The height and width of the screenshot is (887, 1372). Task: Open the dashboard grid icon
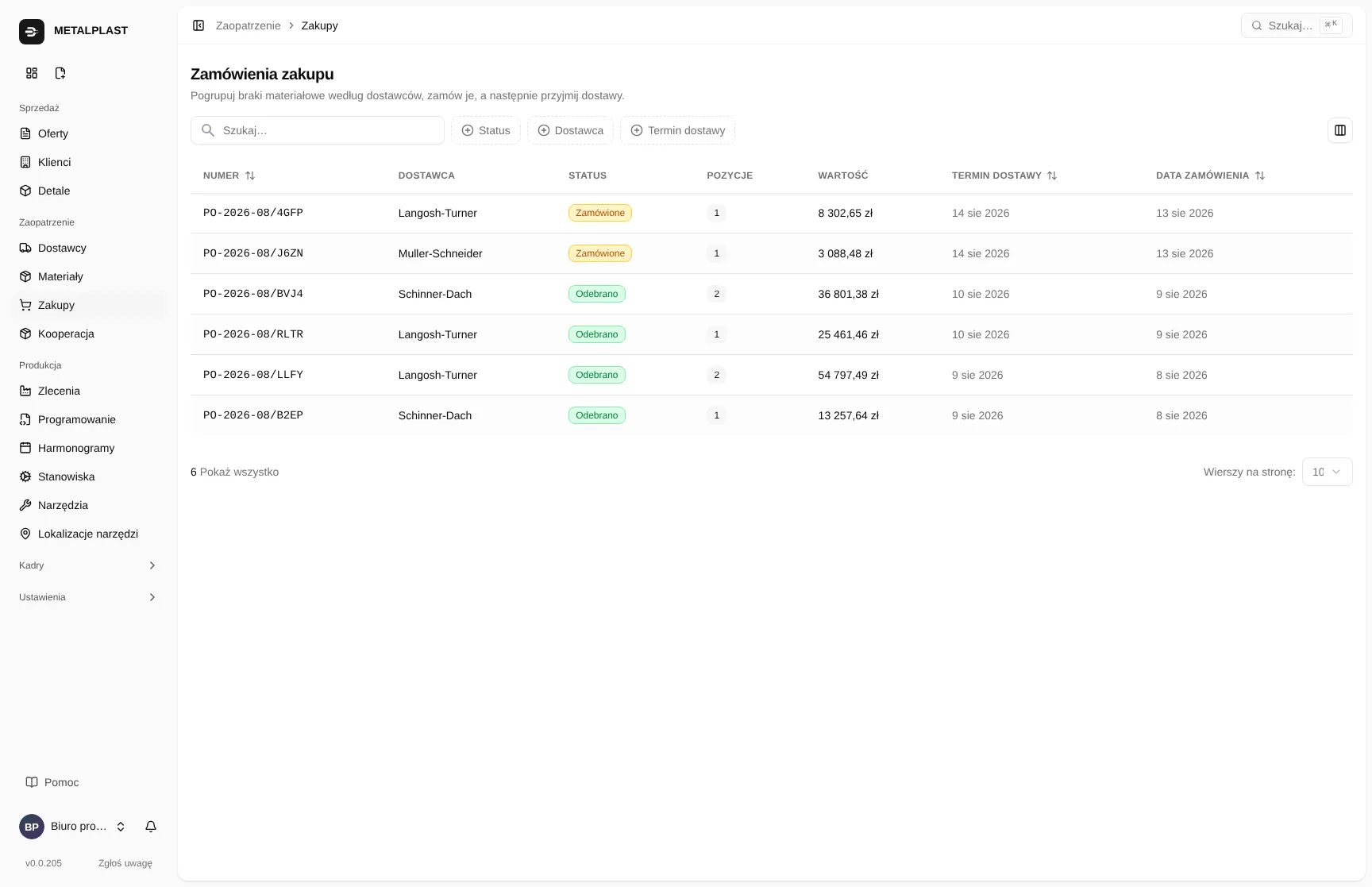[32, 73]
